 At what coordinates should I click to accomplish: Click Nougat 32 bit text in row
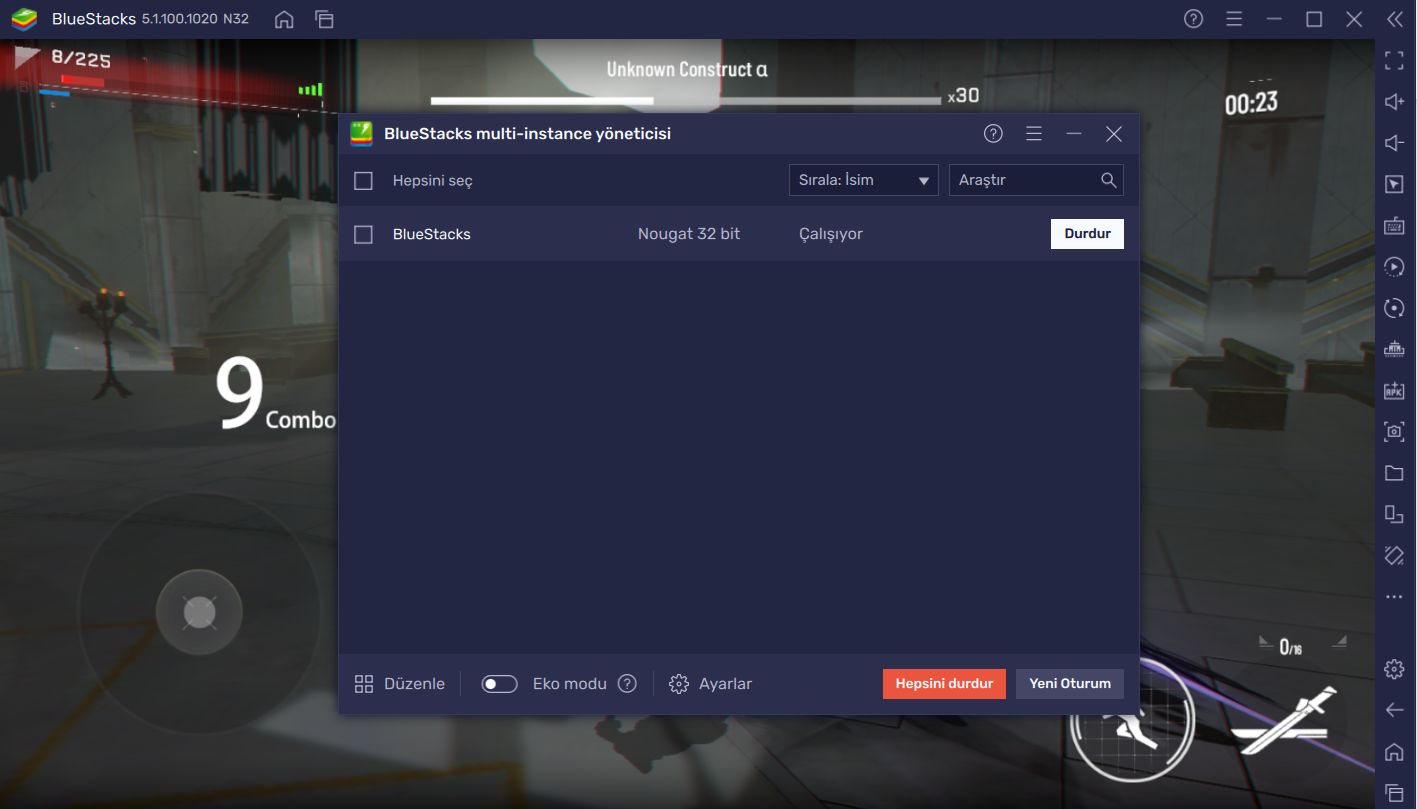click(x=689, y=234)
